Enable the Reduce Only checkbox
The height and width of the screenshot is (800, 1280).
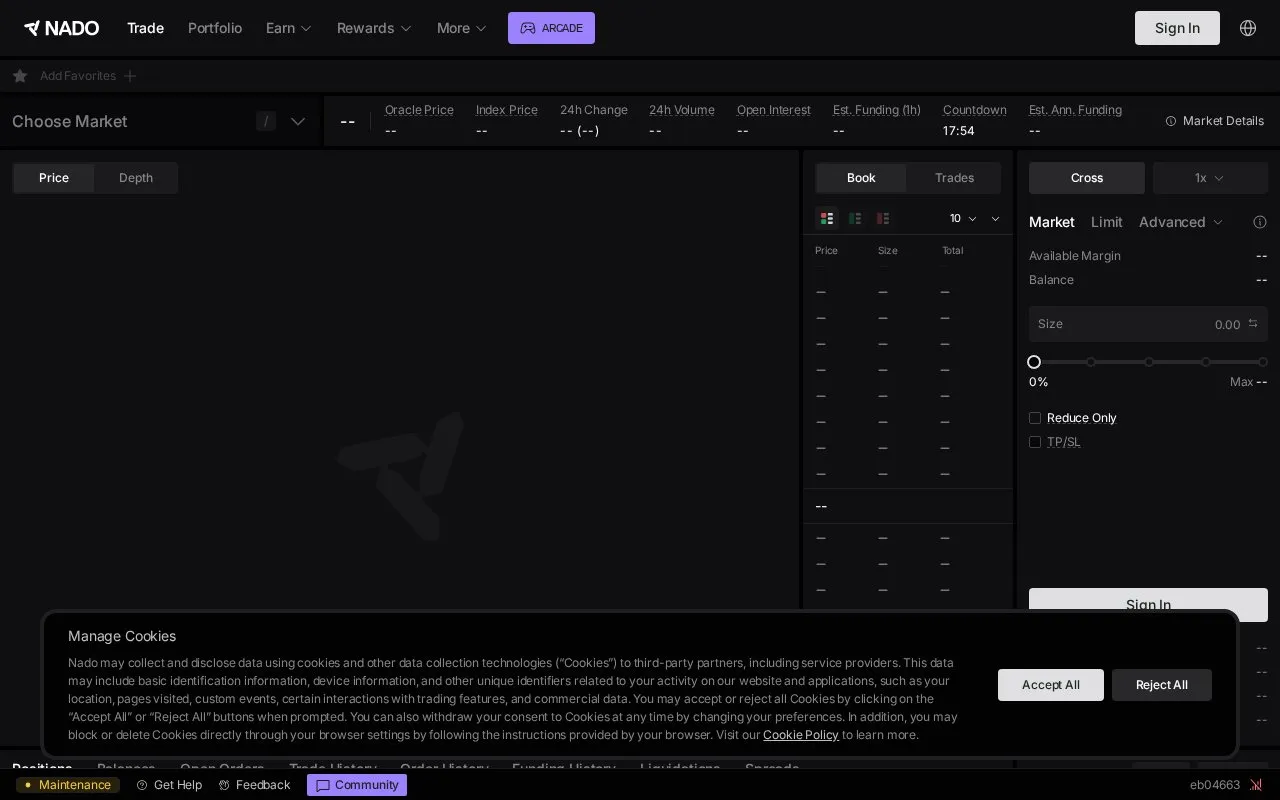pos(1035,418)
